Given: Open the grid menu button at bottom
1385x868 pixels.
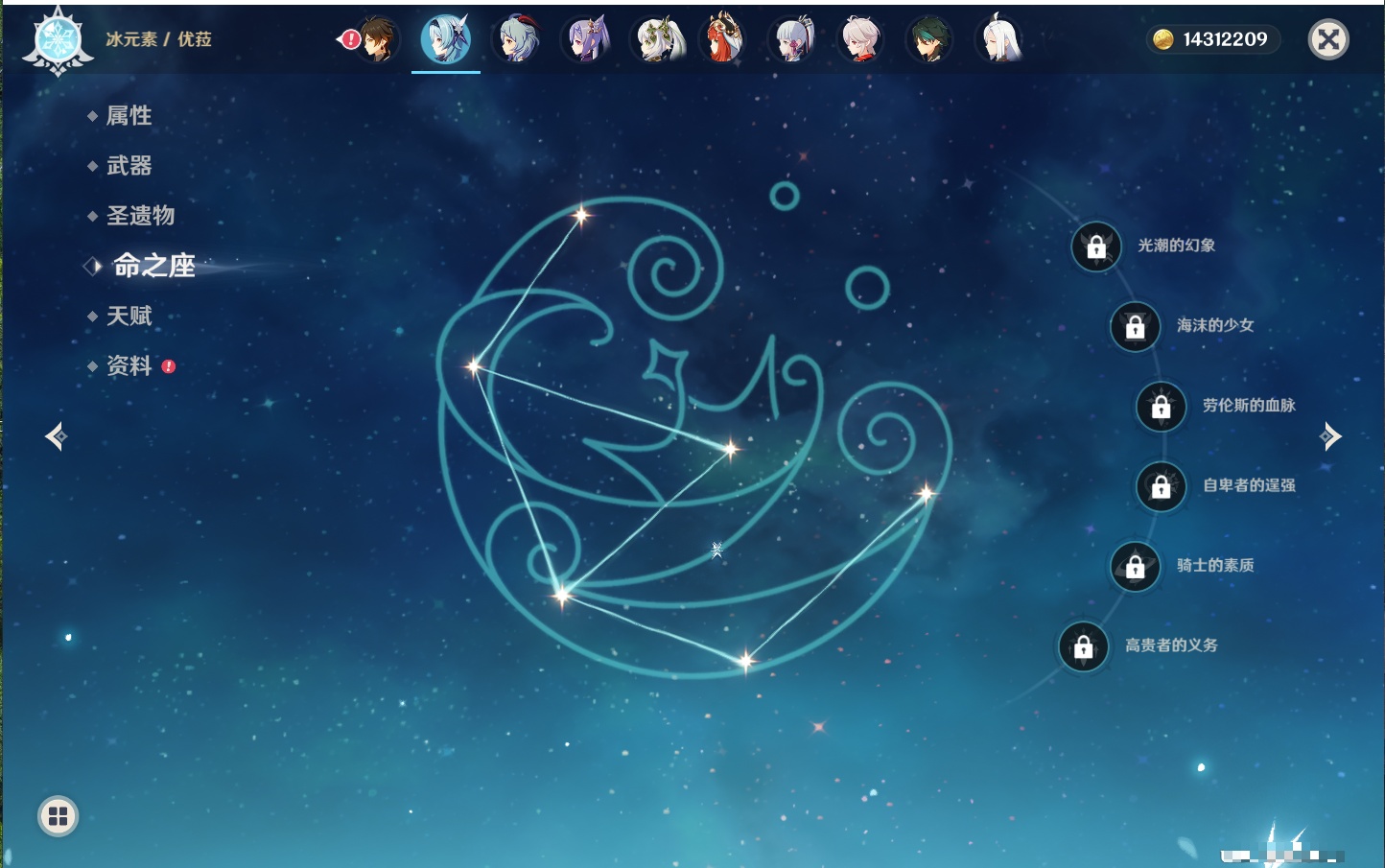Looking at the screenshot, I should [x=58, y=816].
